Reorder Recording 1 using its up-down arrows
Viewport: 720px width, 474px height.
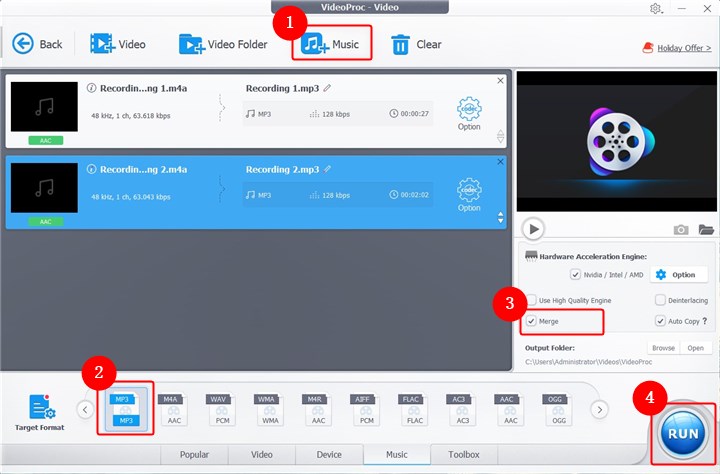pos(501,136)
